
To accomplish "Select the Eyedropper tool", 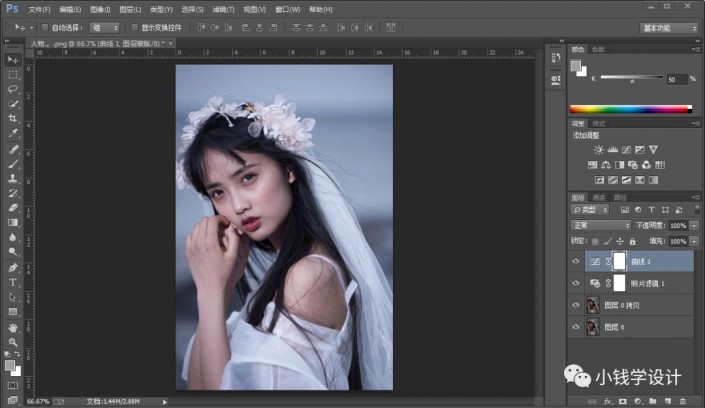I will click(13, 134).
